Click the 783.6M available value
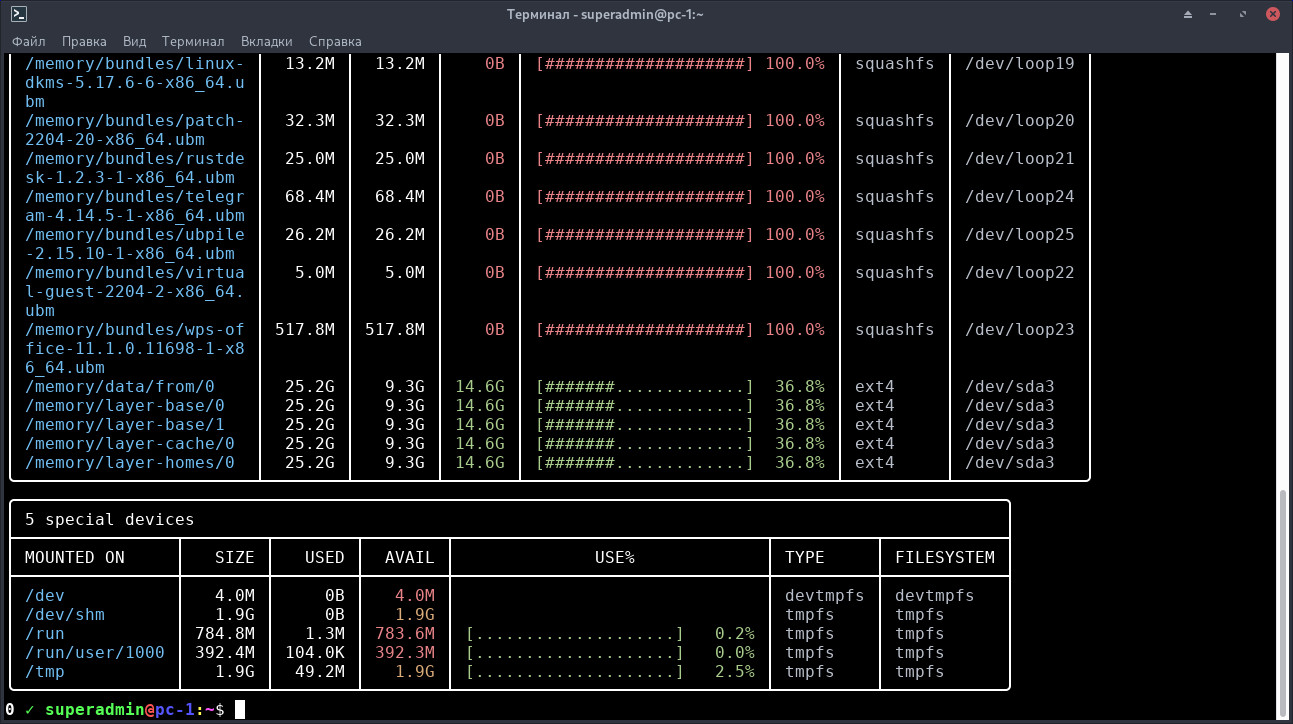 405,633
